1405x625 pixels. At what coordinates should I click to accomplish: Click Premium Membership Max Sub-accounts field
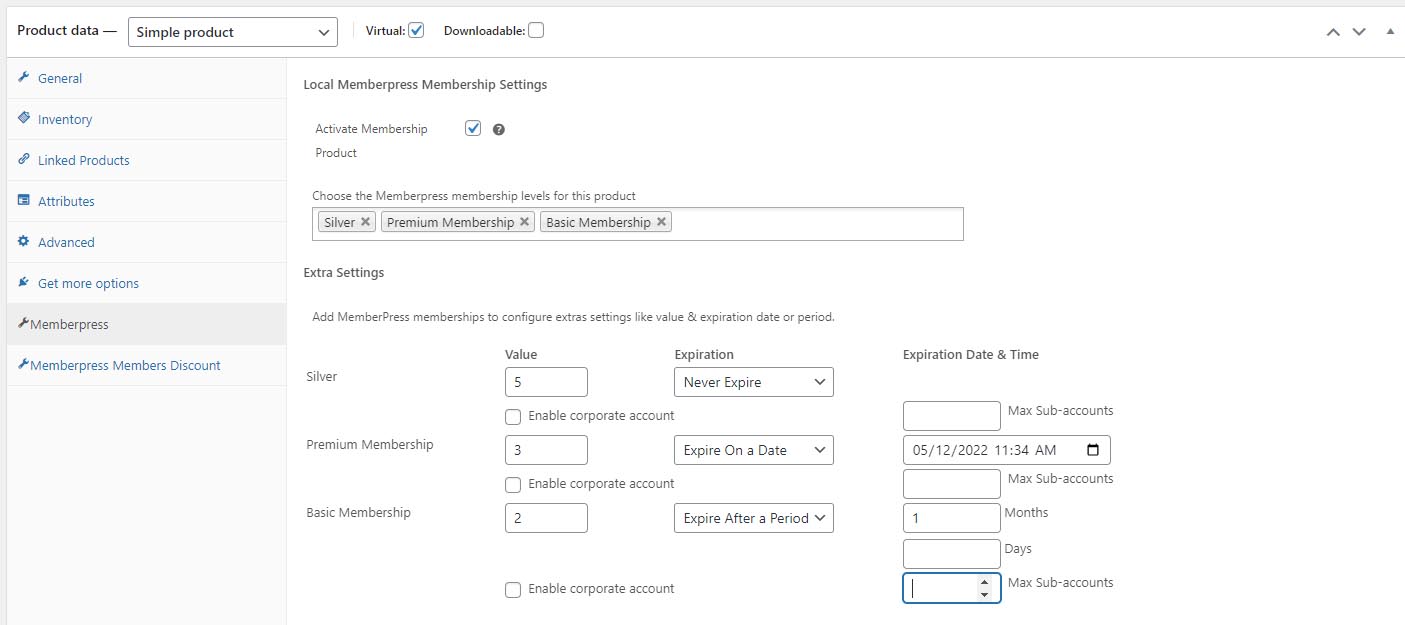952,484
